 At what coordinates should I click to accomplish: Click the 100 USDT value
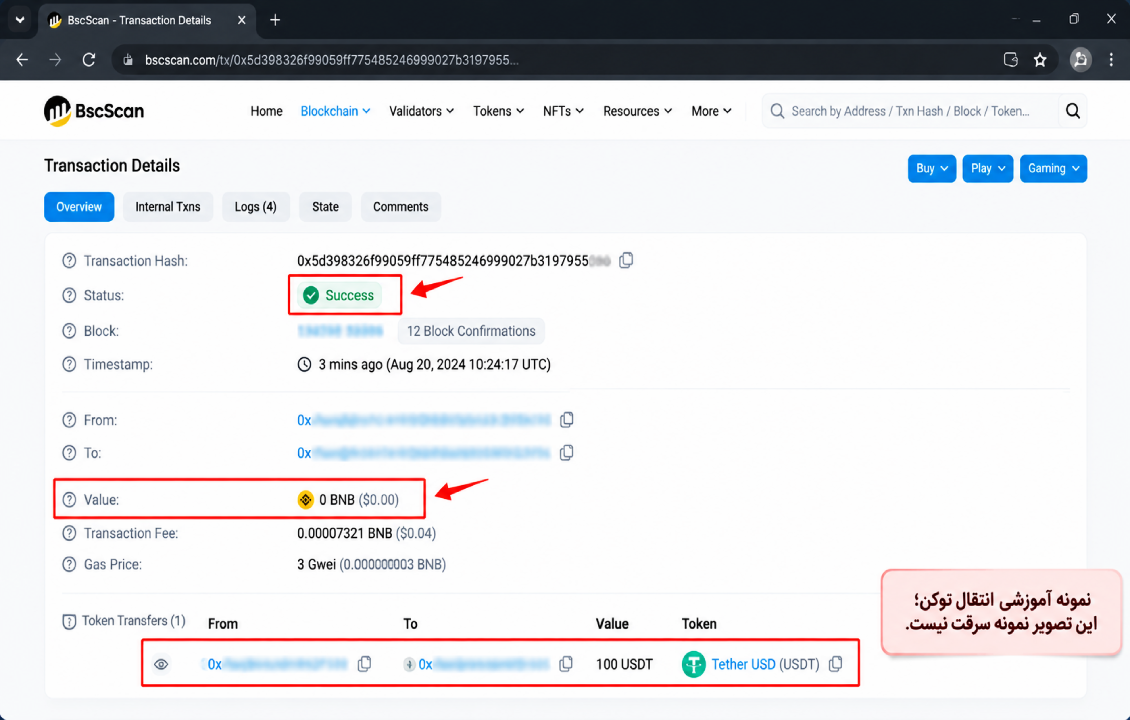624,664
